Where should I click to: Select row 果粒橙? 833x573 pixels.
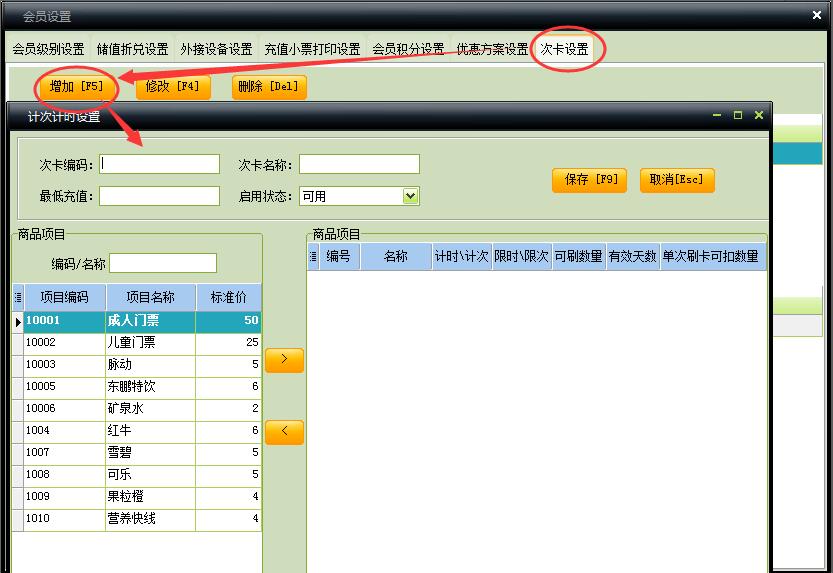[x=137, y=497]
